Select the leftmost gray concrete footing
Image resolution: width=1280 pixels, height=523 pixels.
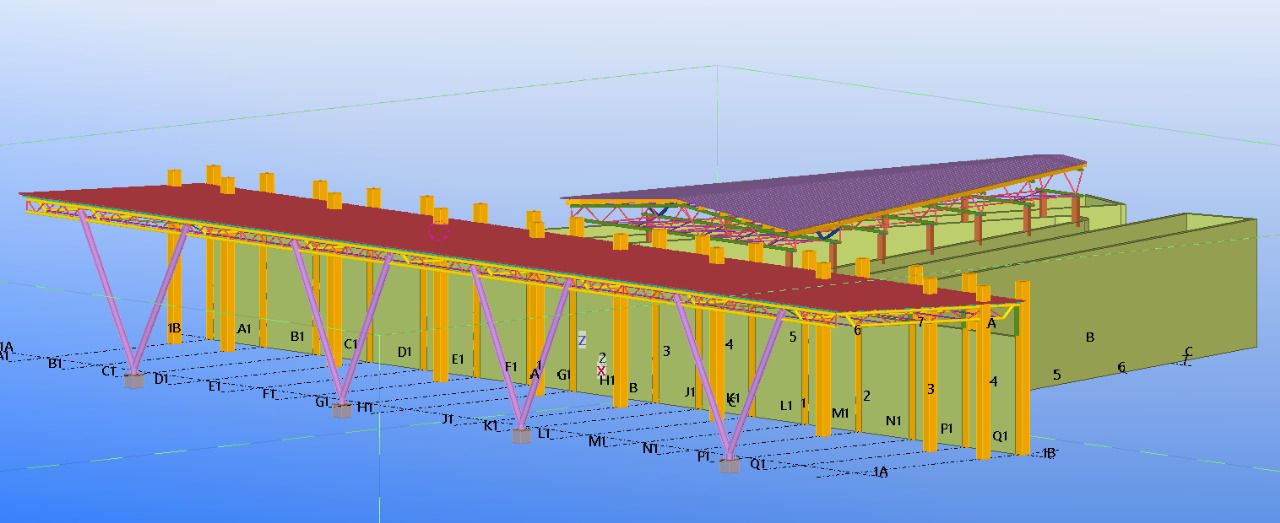pyautogui.click(x=134, y=380)
